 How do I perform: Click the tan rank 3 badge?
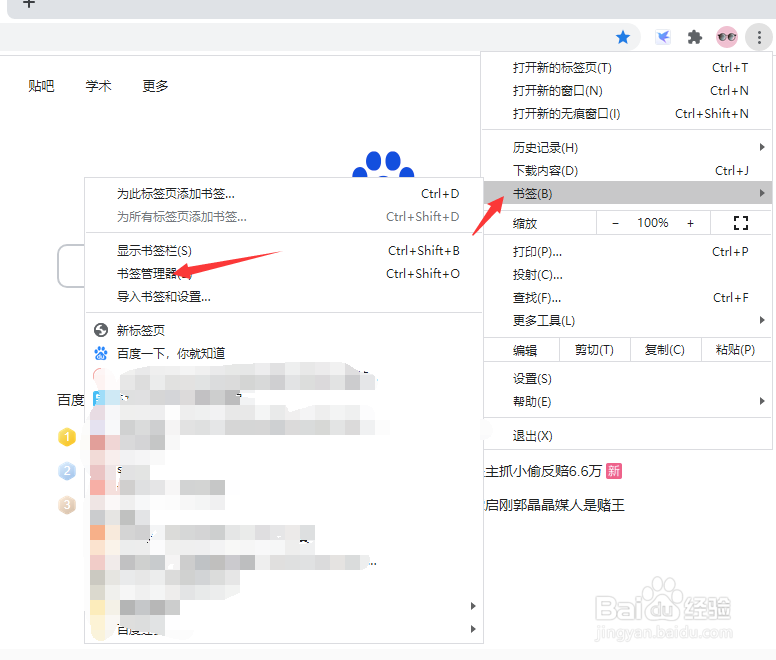[x=67, y=505]
